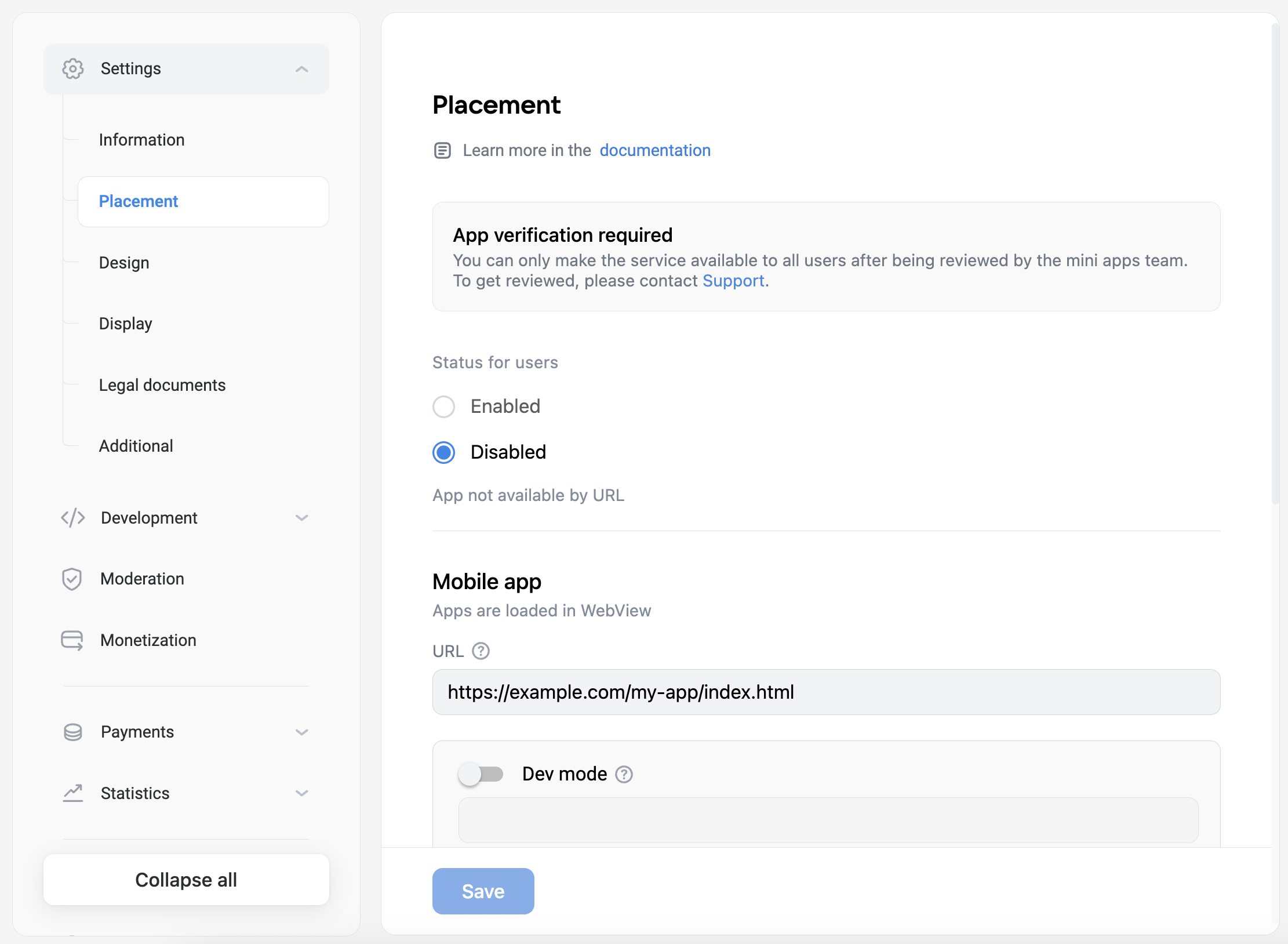Collapse the Settings section chevron
The width and height of the screenshot is (1288, 944).
pyautogui.click(x=301, y=69)
